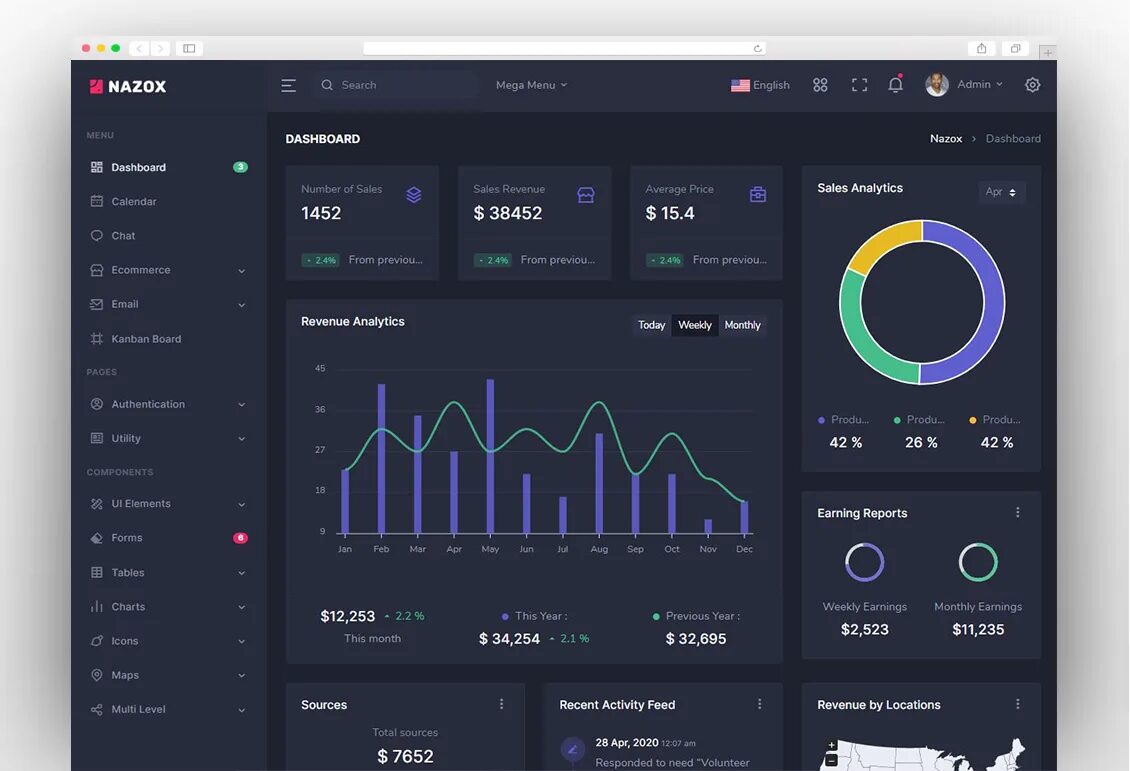
Task: Open the settings gear in header
Action: [x=1032, y=85]
